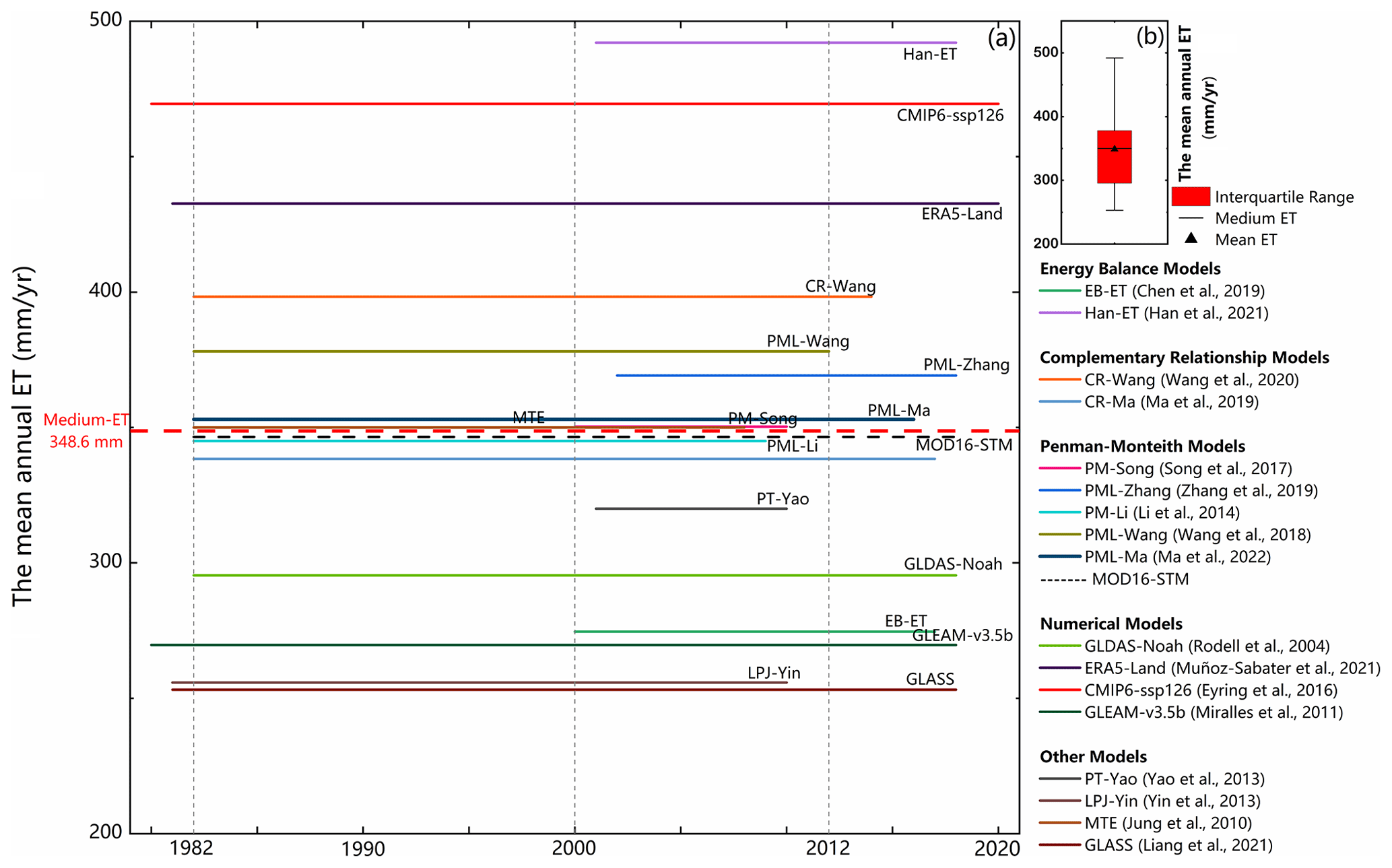This screenshot has height=868, width=1392.
Task: Click the 1982 x-axis tick label
Action: tap(192, 848)
